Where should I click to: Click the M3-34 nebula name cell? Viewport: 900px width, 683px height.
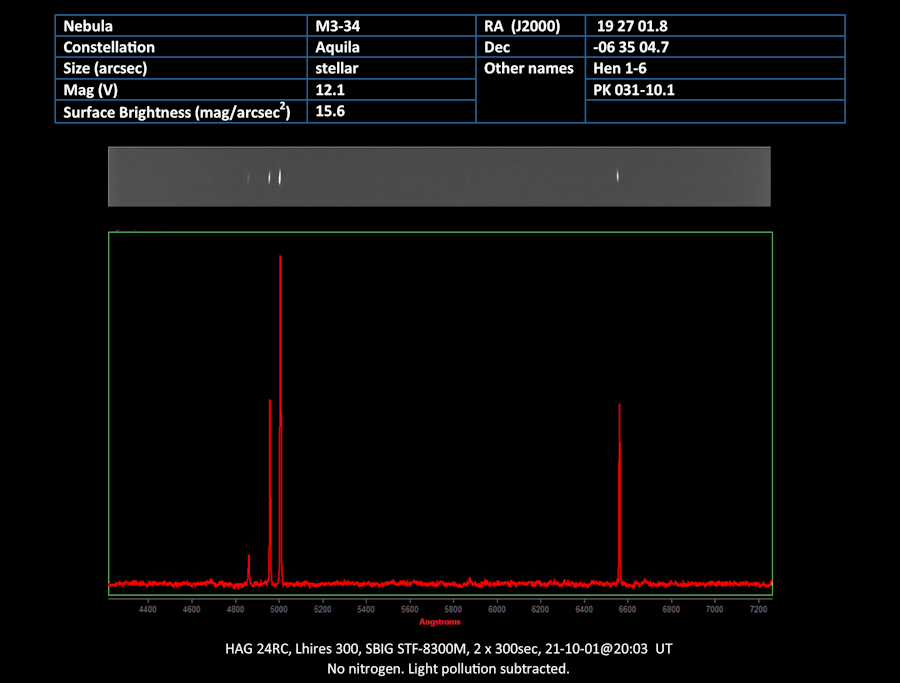(x=391, y=26)
